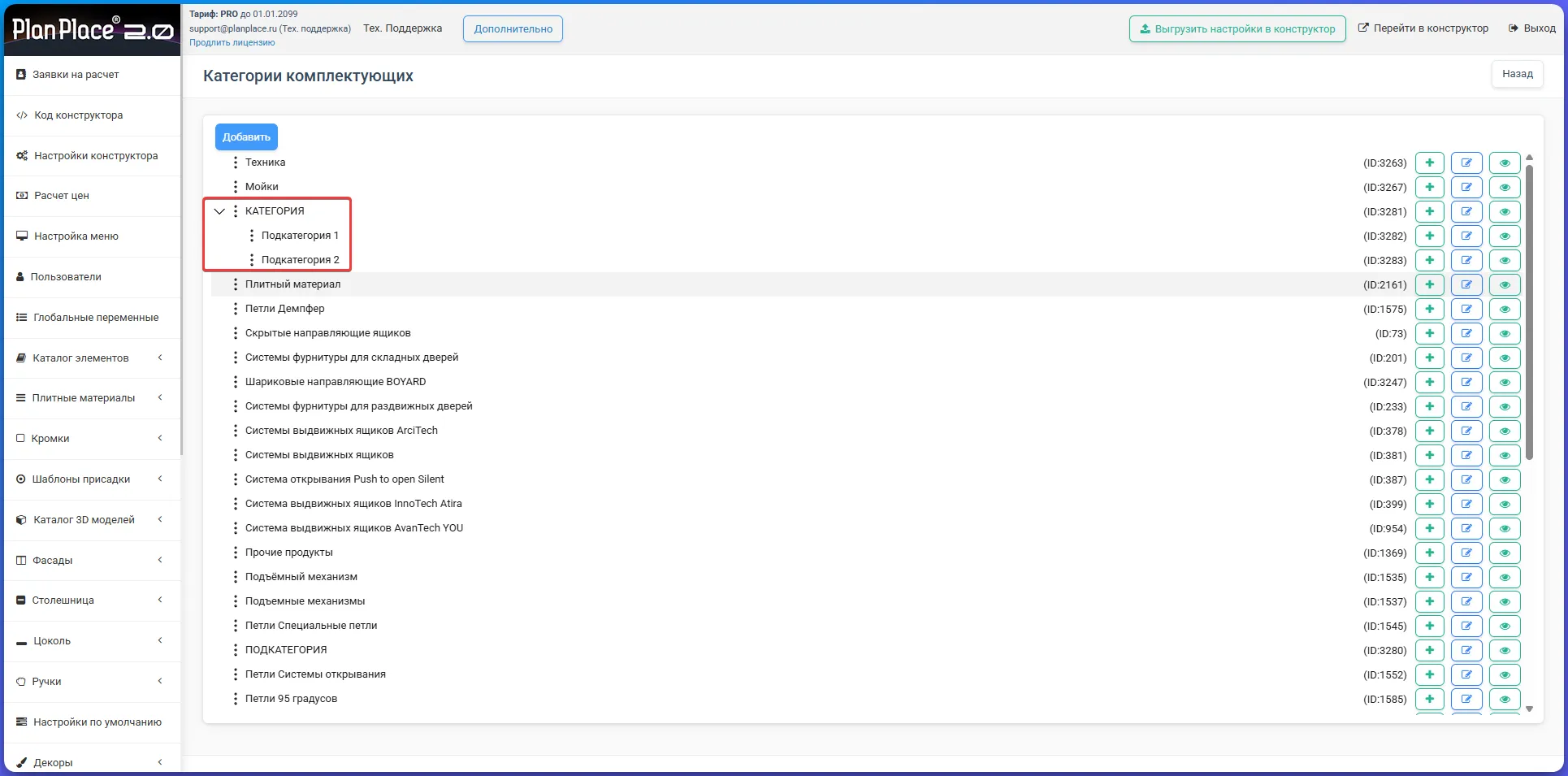The width and height of the screenshot is (1568, 776).
Task: Edit Подкатегория 1 entry
Action: pyautogui.click(x=1466, y=236)
